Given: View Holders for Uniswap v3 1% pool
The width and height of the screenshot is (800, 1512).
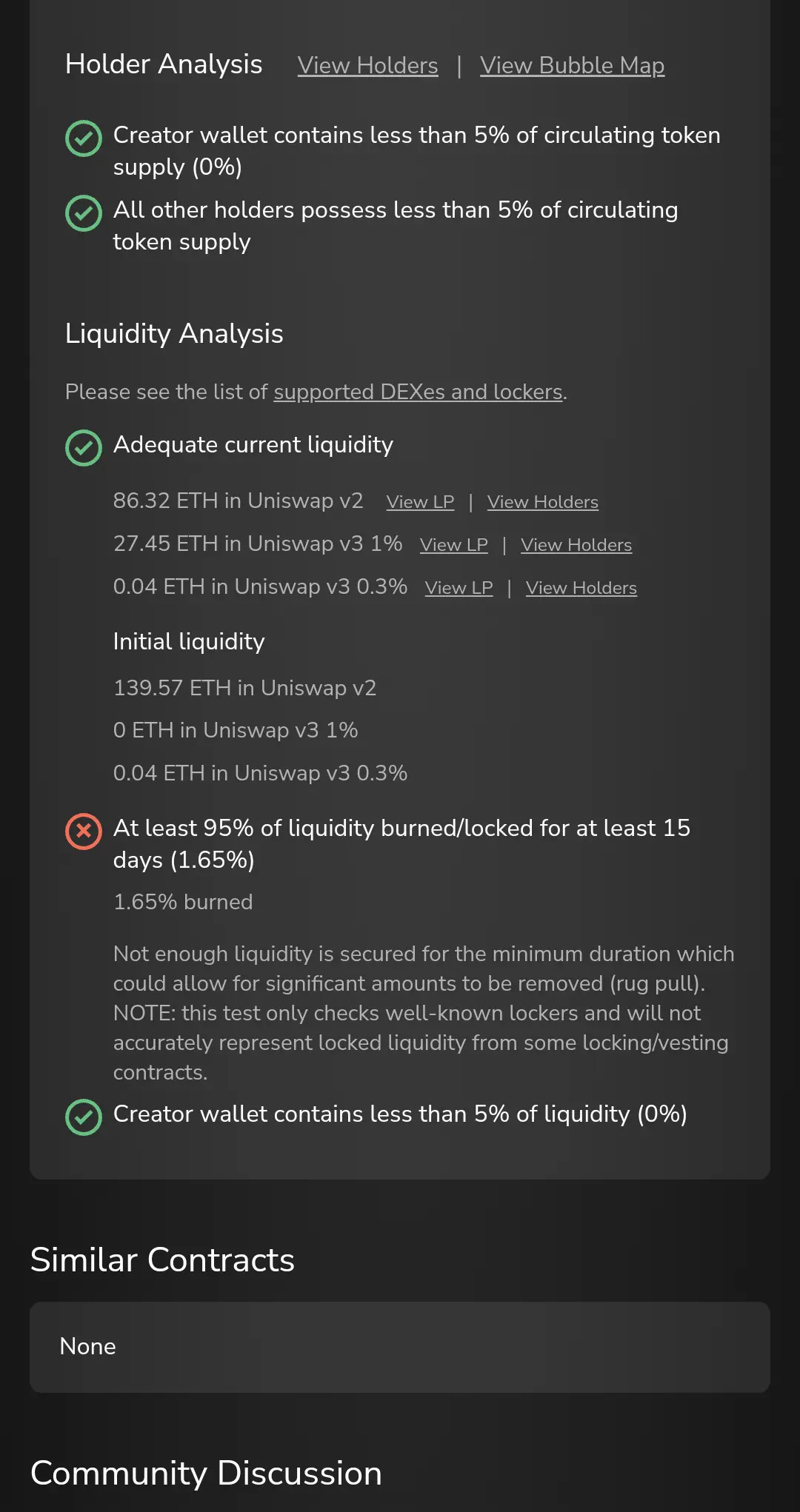Looking at the screenshot, I should coord(576,545).
